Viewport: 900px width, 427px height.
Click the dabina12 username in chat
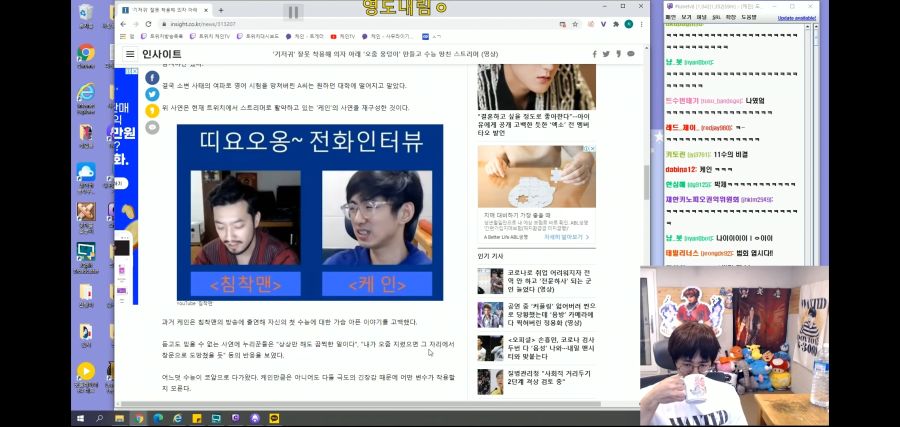tap(680, 170)
